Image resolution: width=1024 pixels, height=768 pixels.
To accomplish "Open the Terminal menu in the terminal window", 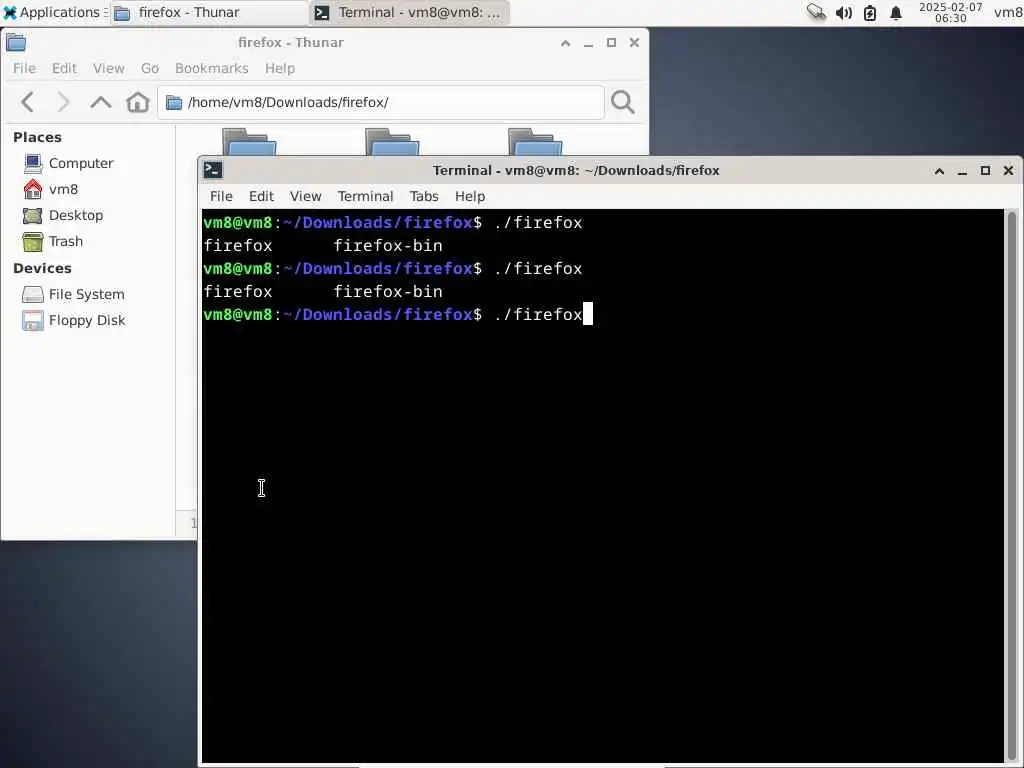I will point(365,197).
